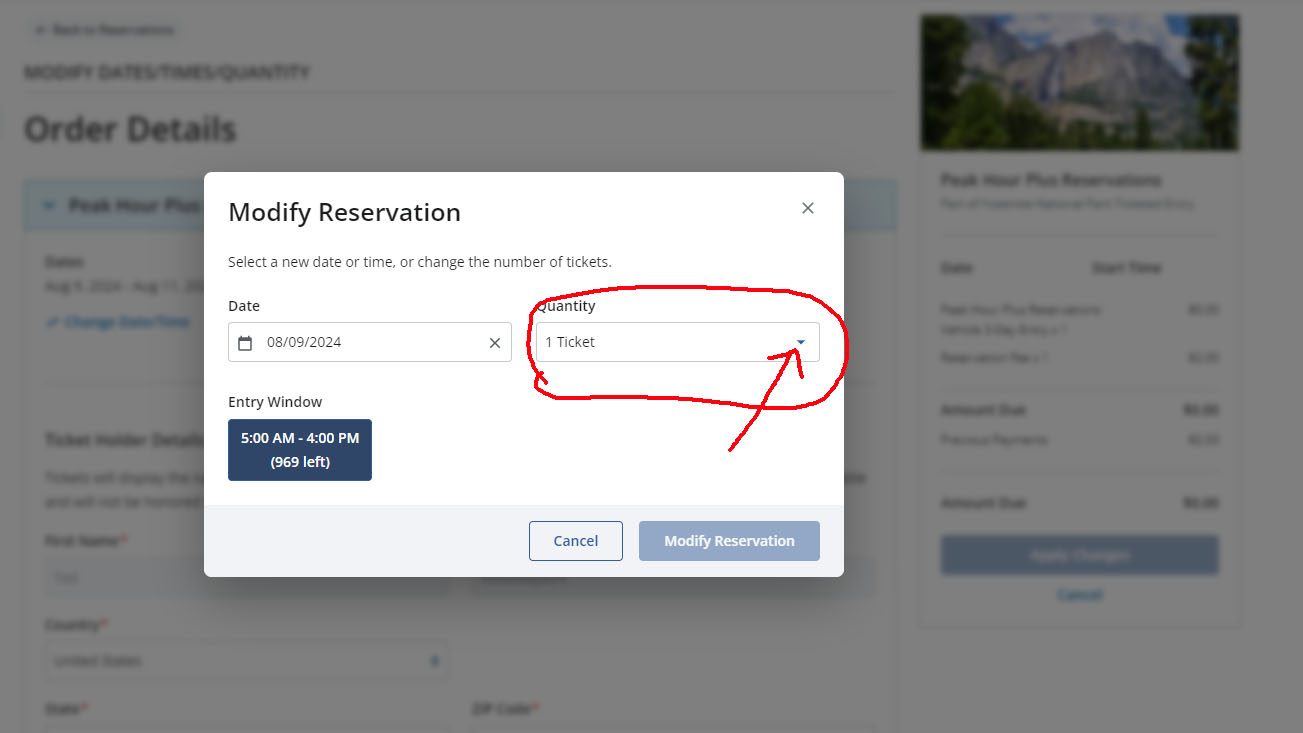1303x733 pixels.
Task: Click the Order Details heading
Action: [130, 129]
